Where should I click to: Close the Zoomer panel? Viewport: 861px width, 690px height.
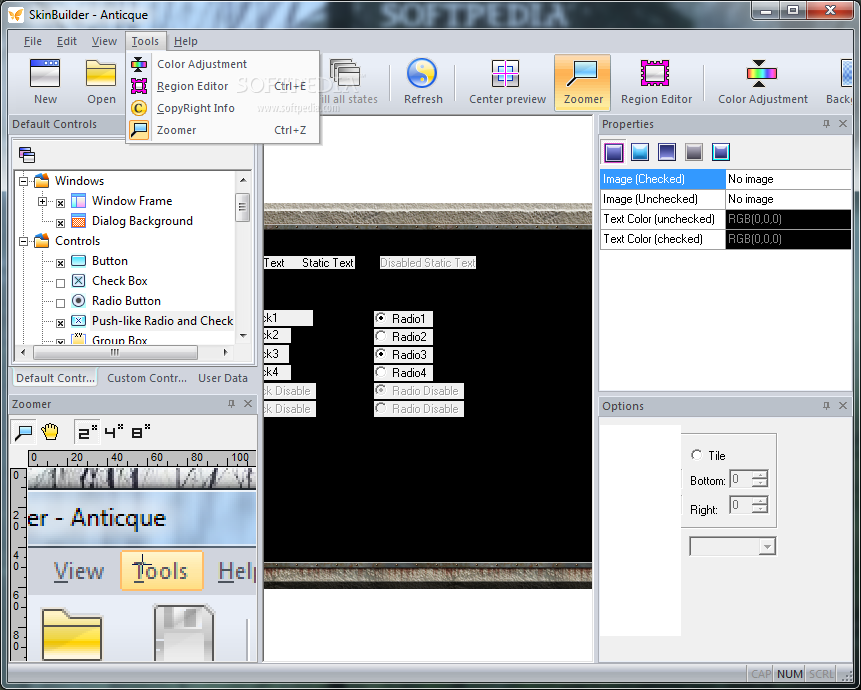[248, 404]
